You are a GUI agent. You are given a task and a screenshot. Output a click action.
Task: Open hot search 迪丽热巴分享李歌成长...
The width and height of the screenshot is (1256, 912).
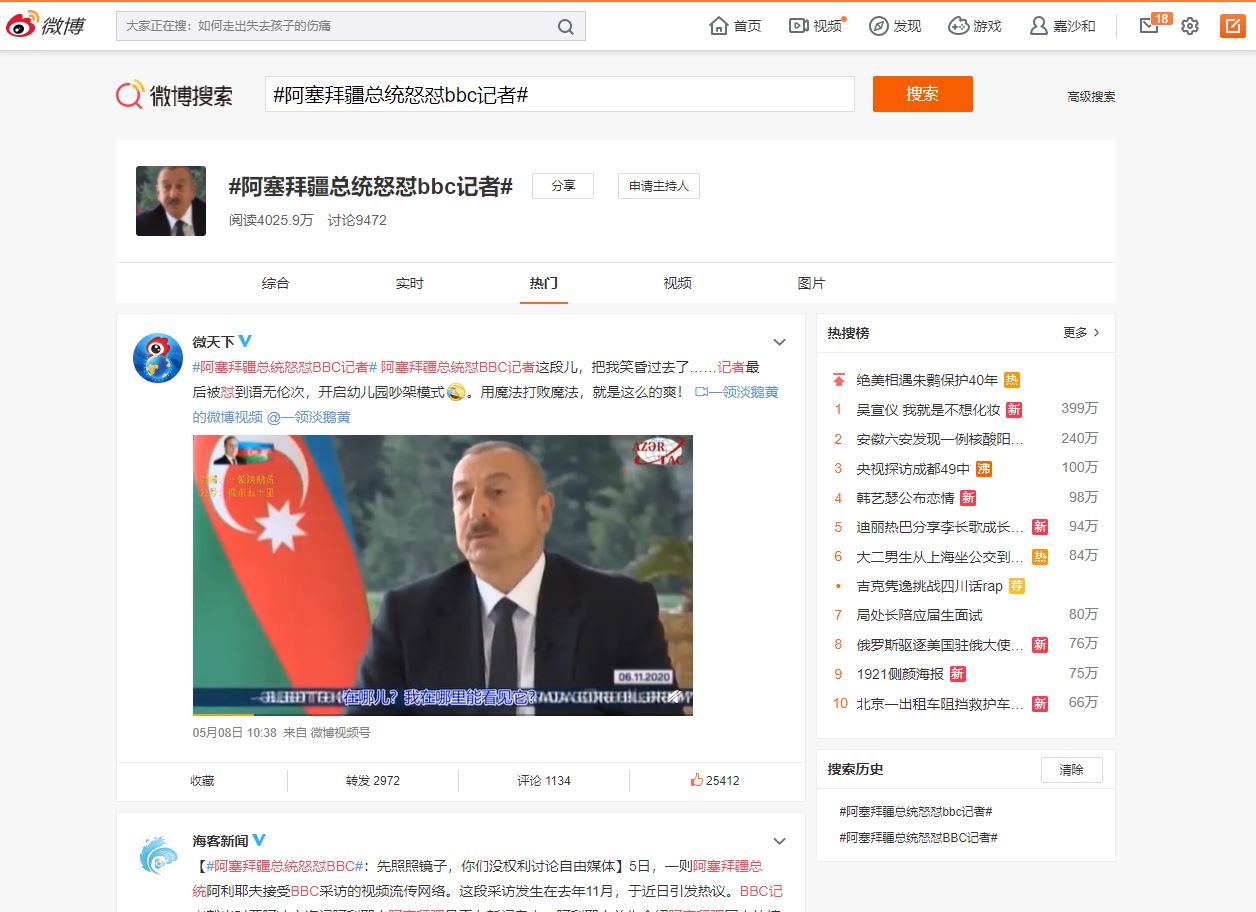pos(940,526)
